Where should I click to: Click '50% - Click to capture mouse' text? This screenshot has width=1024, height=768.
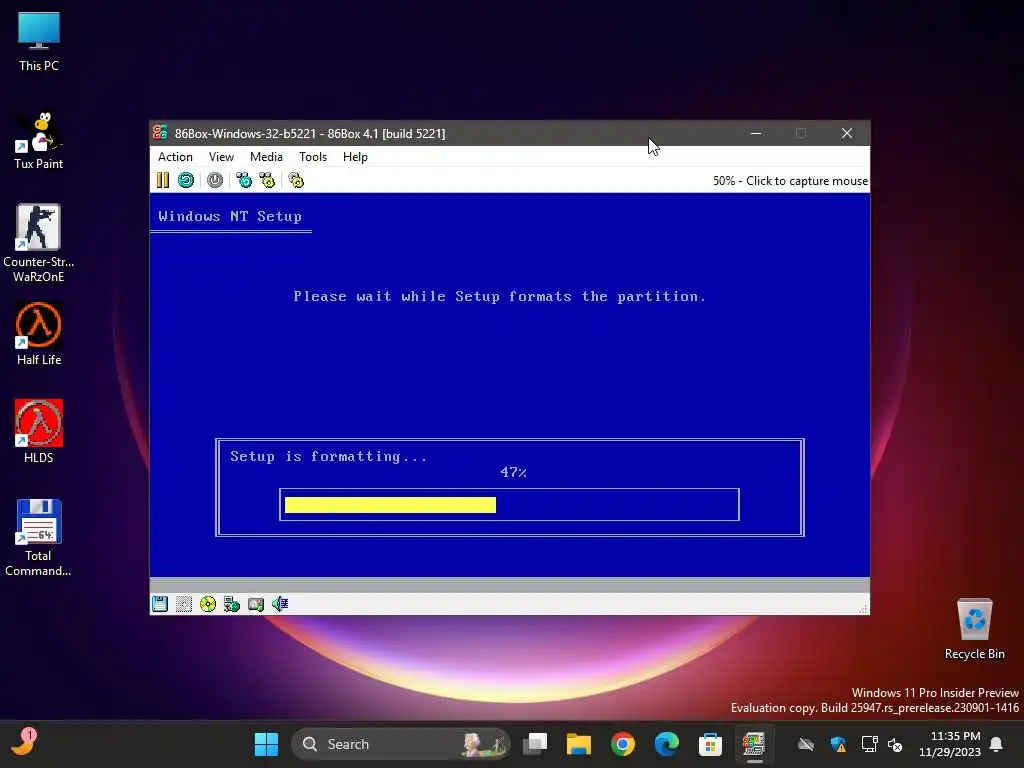click(790, 181)
